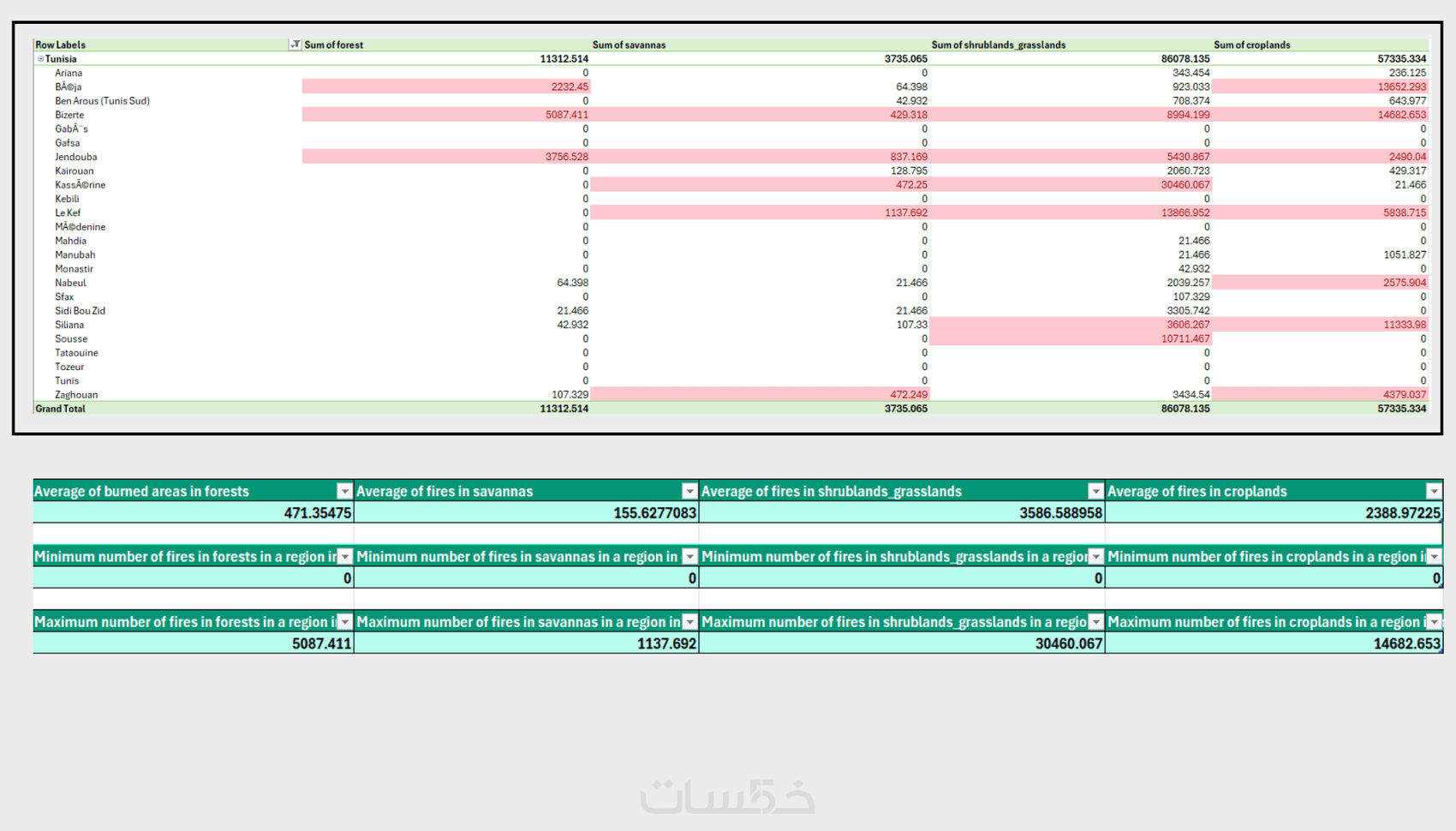Open filter arrow for Minimum fires in shrublands_grasslands header
The width and height of the screenshot is (1456, 831).
click(1095, 557)
